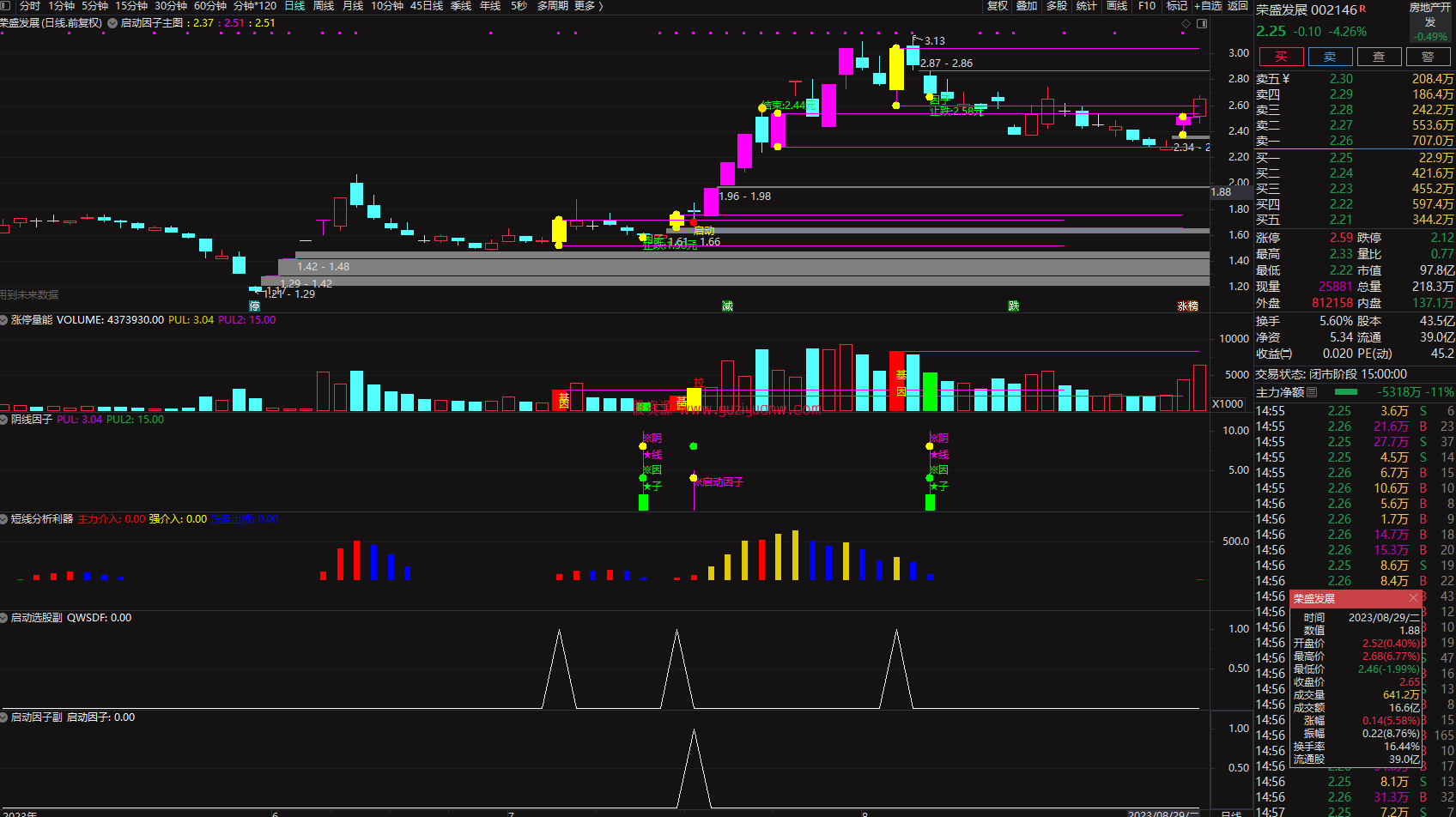Open the 查 query box
Image resolution: width=1456 pixels, height=817 pixels.
1379,57
